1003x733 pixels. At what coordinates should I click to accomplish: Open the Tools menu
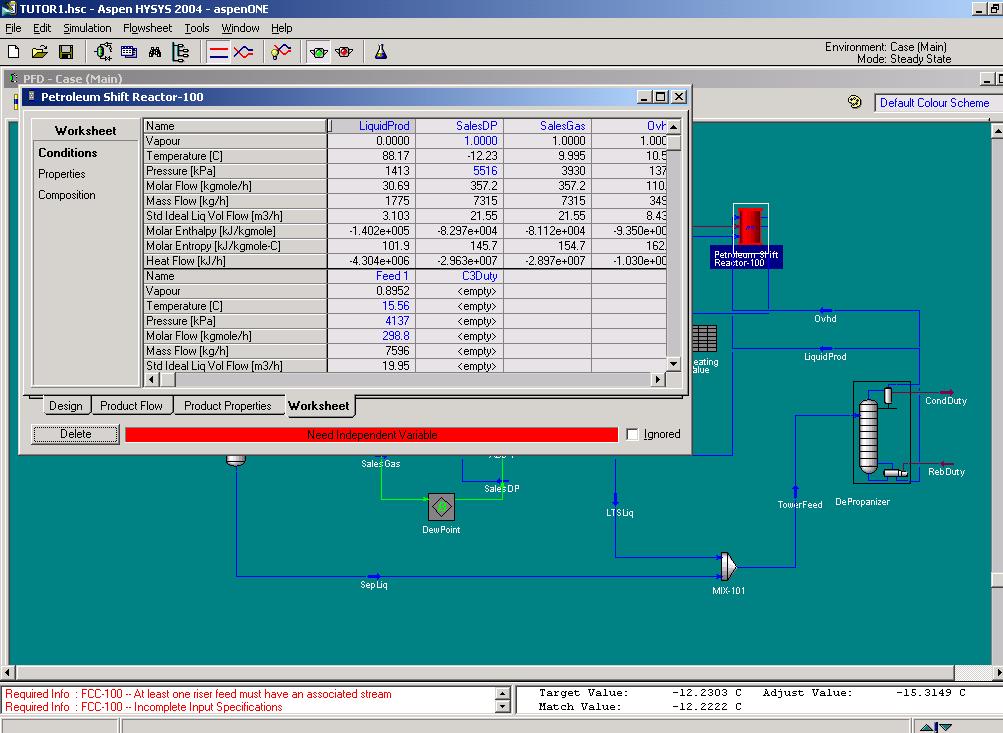(x=196, y=28)
